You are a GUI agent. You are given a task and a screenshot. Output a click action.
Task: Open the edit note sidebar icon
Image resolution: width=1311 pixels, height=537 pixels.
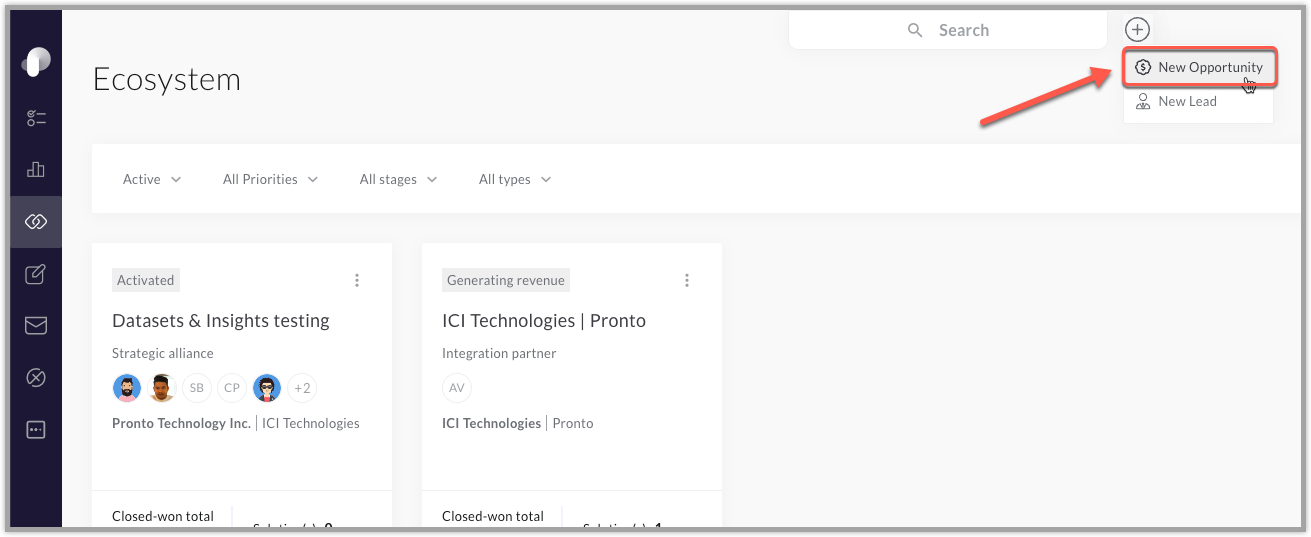[36, 274]
